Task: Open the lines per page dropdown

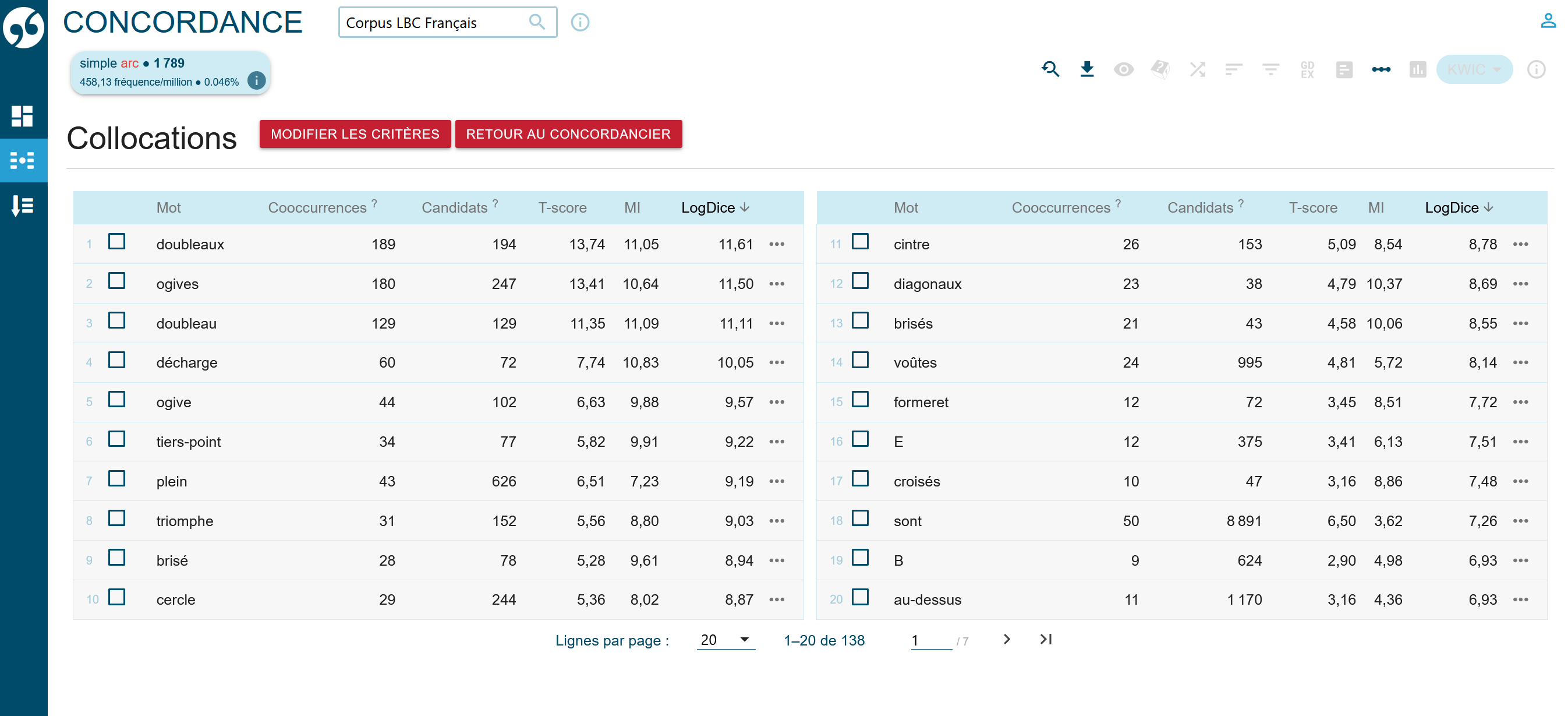Action: 725,640
